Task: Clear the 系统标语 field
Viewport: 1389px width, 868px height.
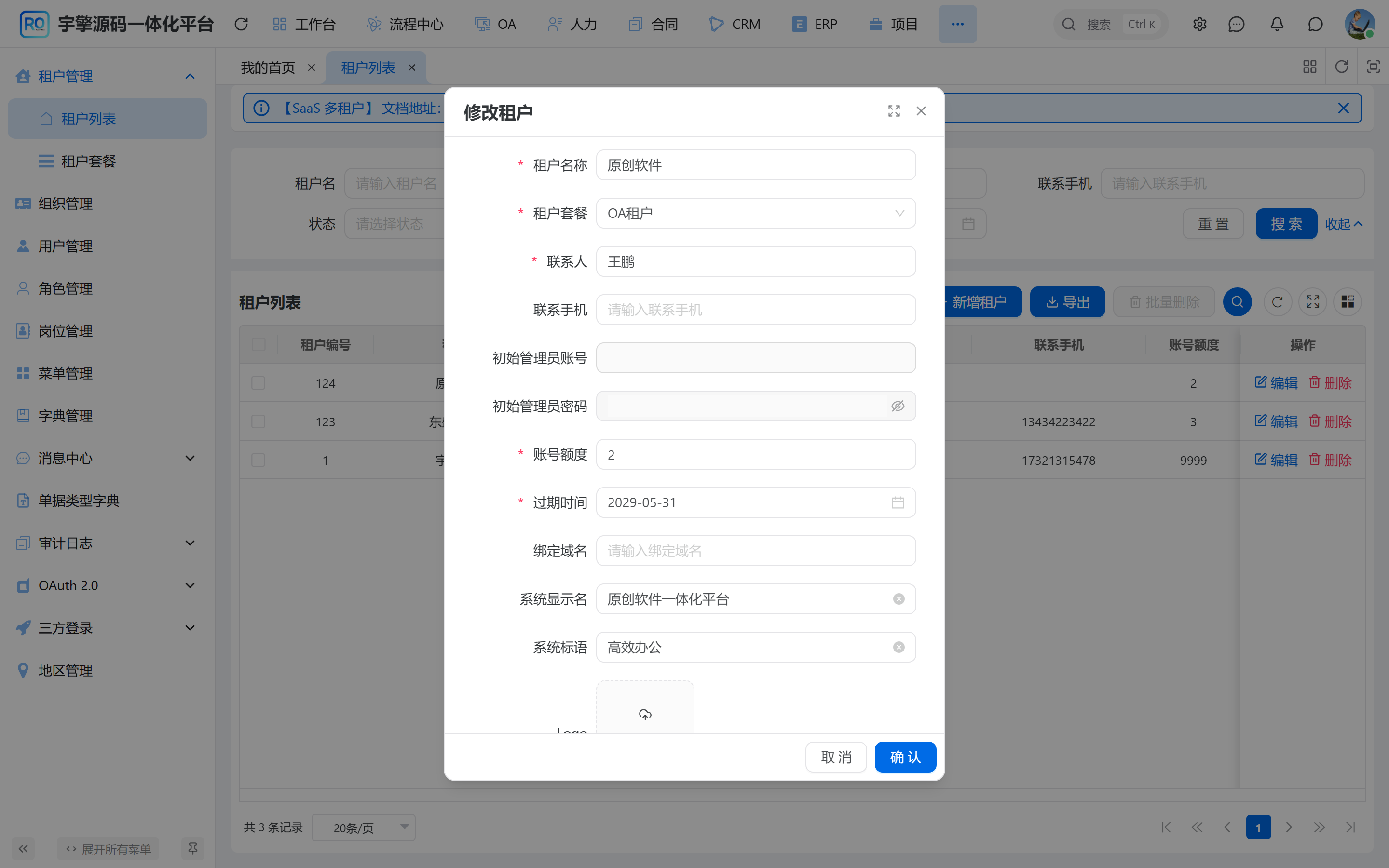Action: [898, 647]
